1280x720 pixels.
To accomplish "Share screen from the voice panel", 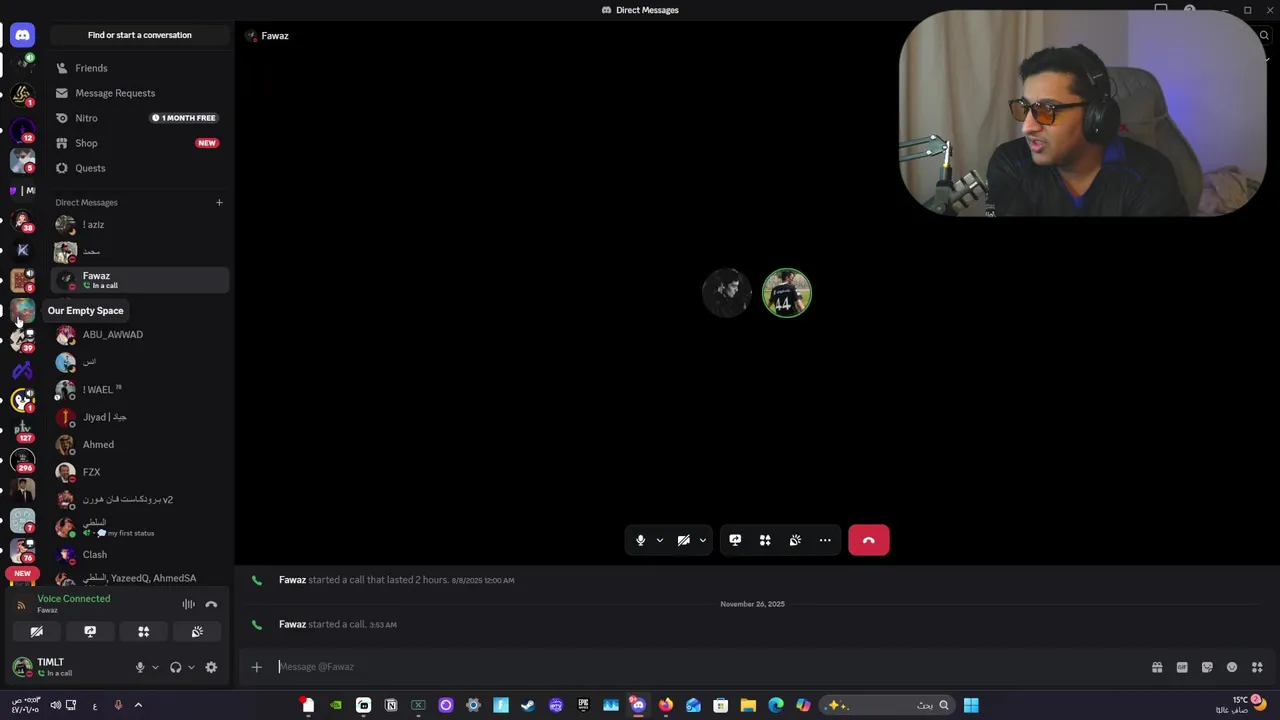I will point(90,631).
